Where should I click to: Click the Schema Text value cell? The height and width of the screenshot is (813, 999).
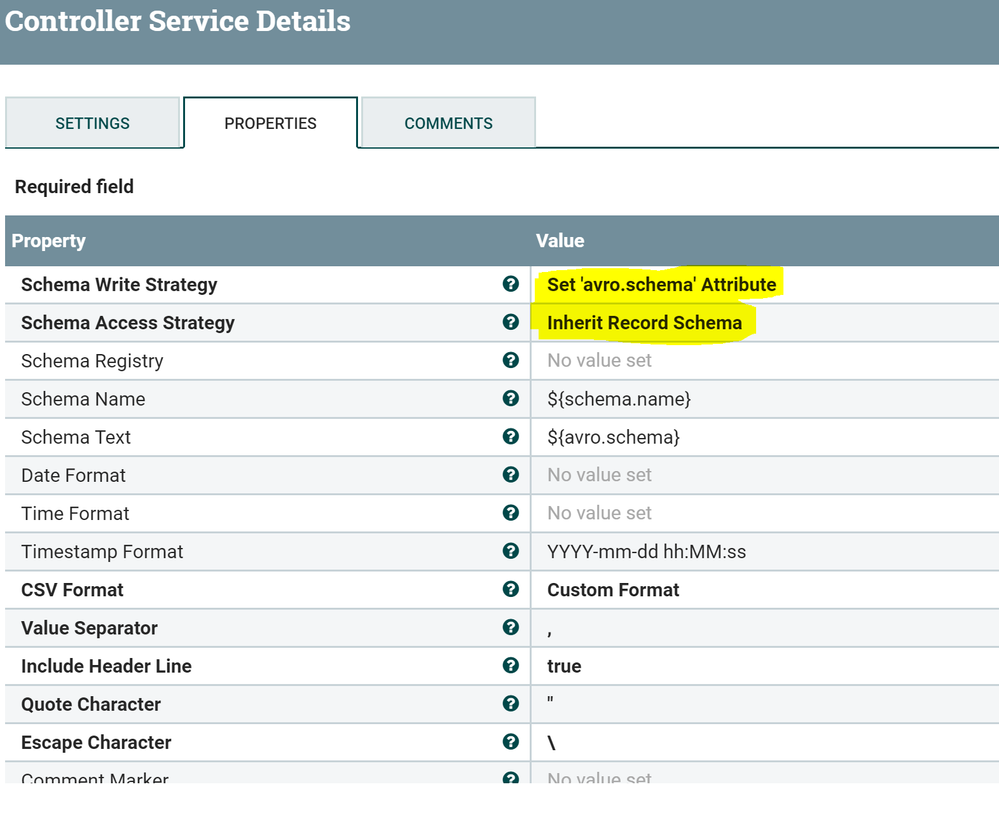point(613,437)
